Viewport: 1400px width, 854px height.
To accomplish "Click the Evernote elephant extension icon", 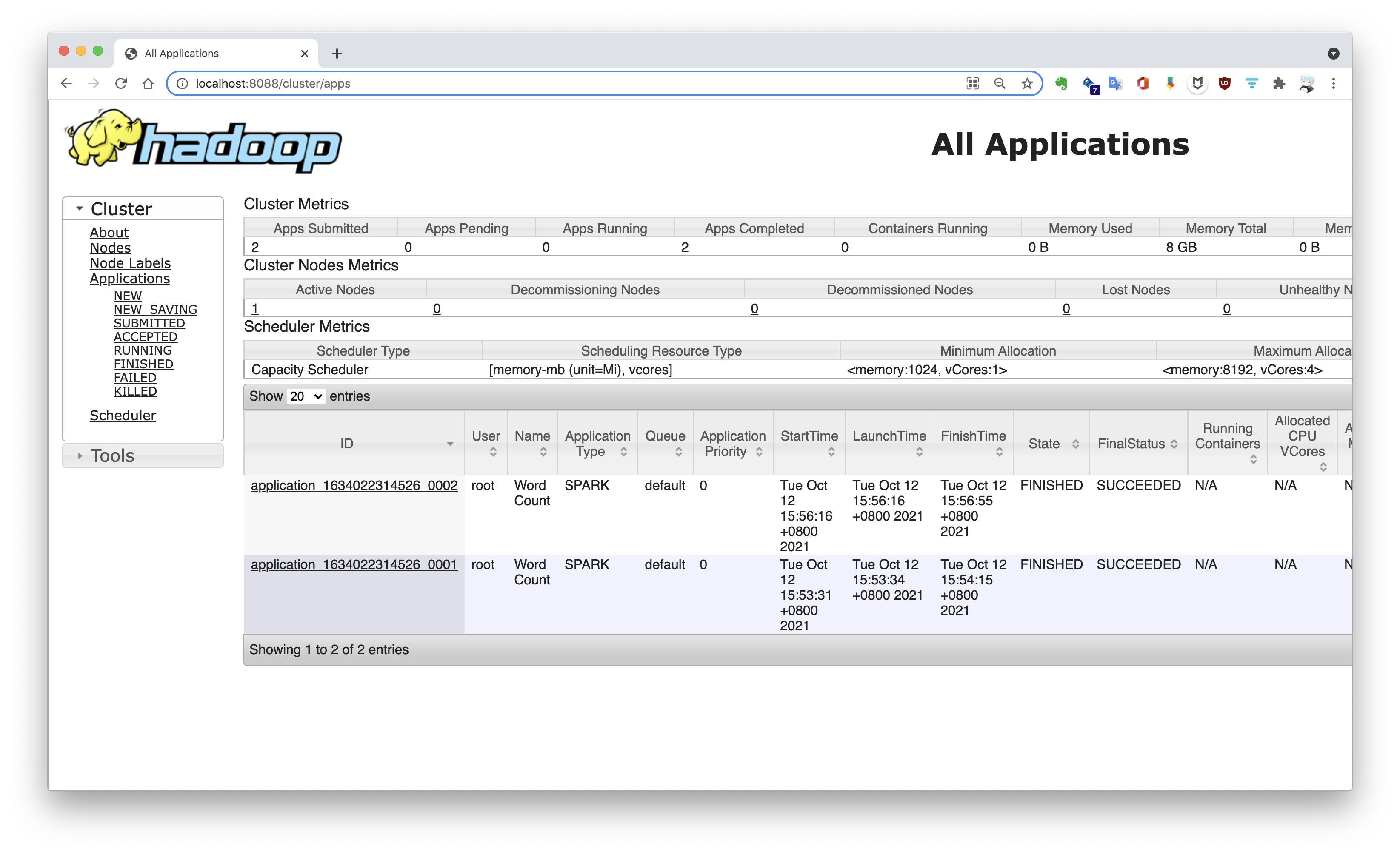I will (1061, 83).
